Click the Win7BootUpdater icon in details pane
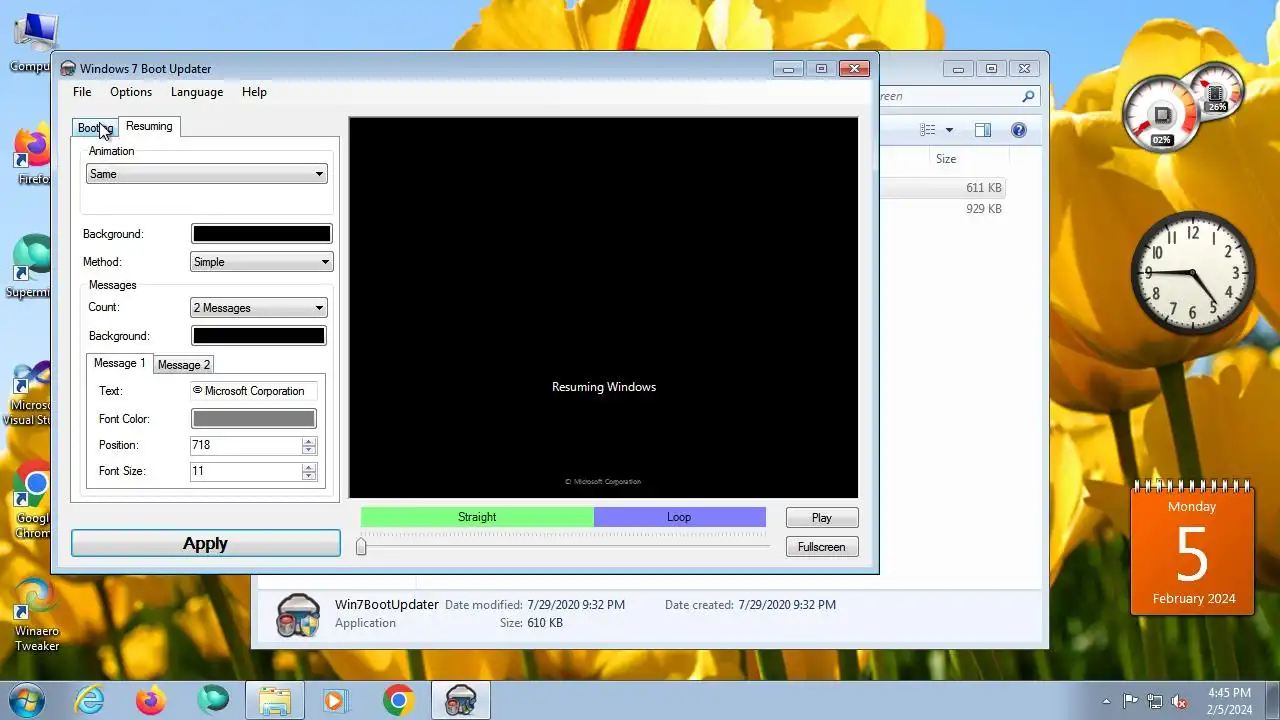The width and height of the screenshot is (1280, 720). [x=298, y=615]
